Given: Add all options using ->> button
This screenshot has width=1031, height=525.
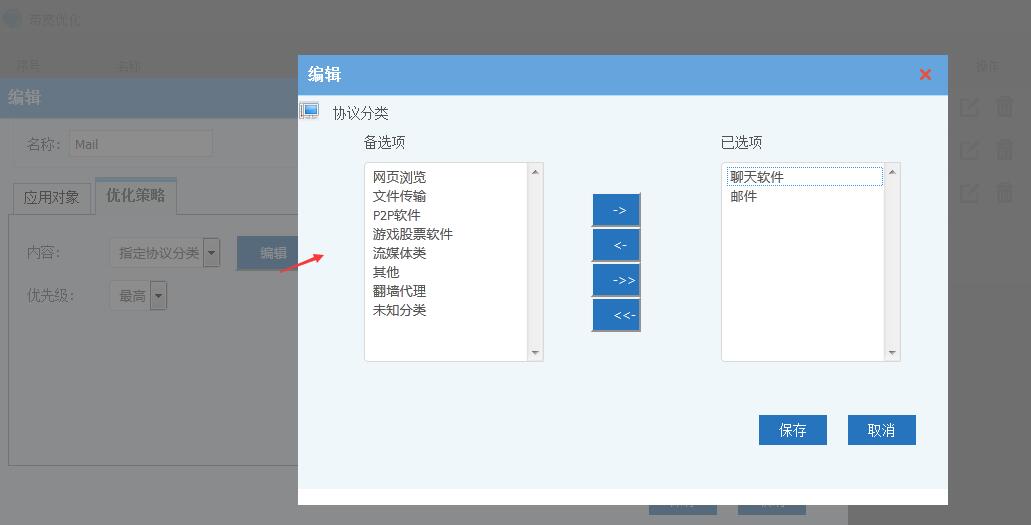Looking at the screenshot, I should (x=616, y=280).
